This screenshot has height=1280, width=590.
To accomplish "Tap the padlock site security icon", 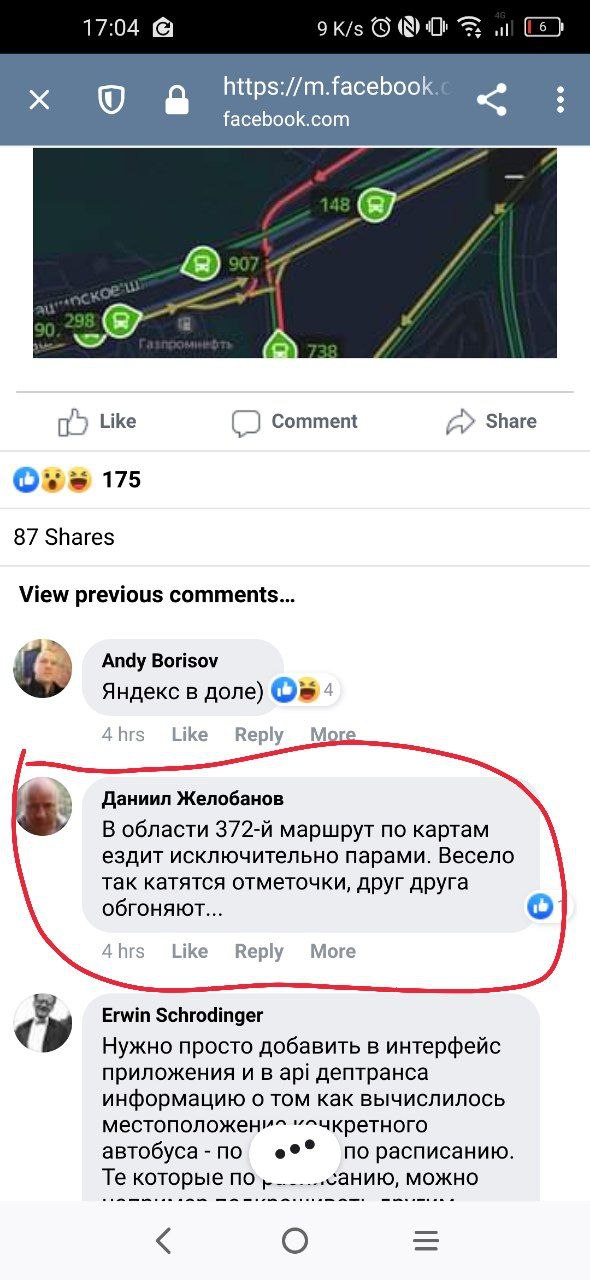I will click(177, 100).
